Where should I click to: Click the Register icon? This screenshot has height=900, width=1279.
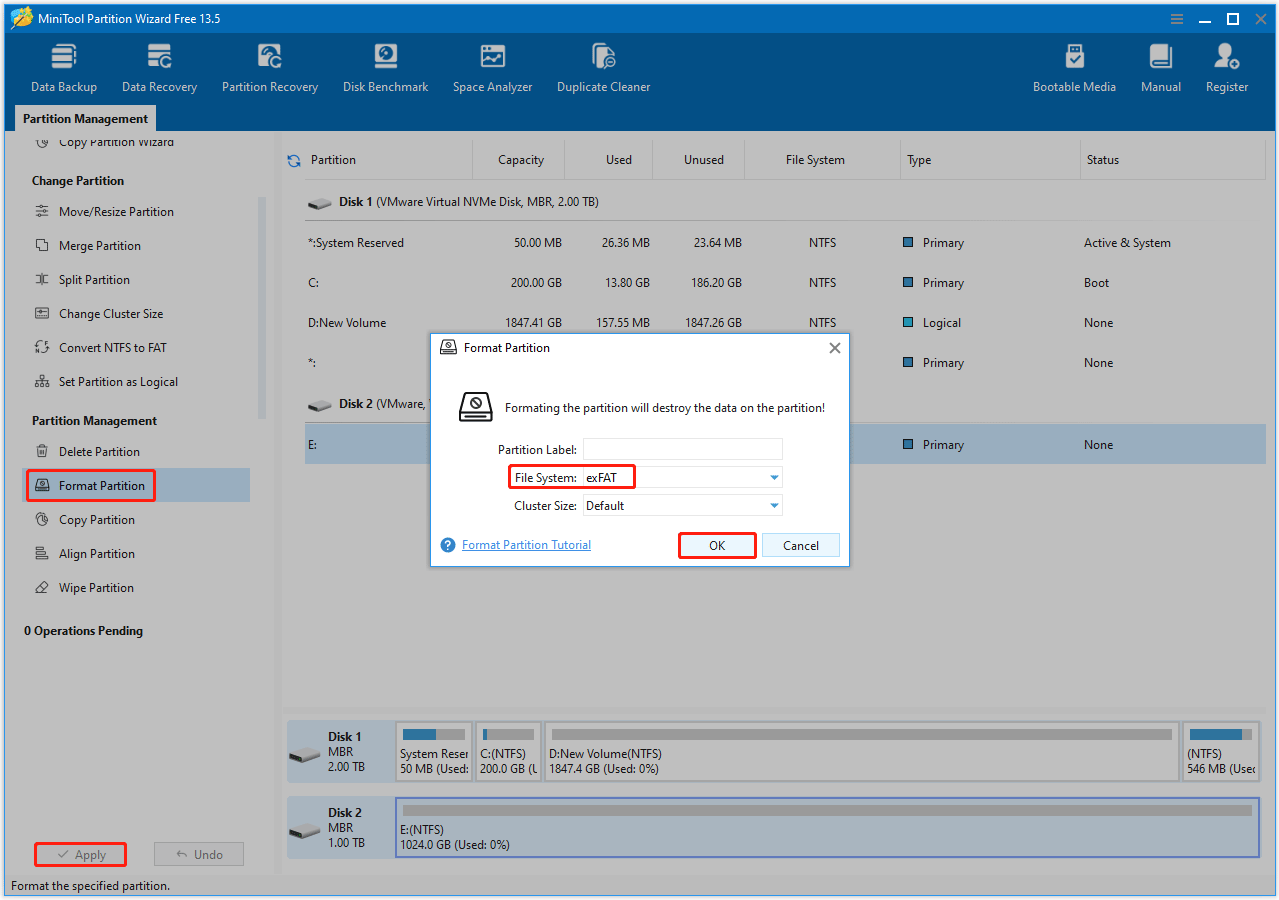tap(1226, 66)
